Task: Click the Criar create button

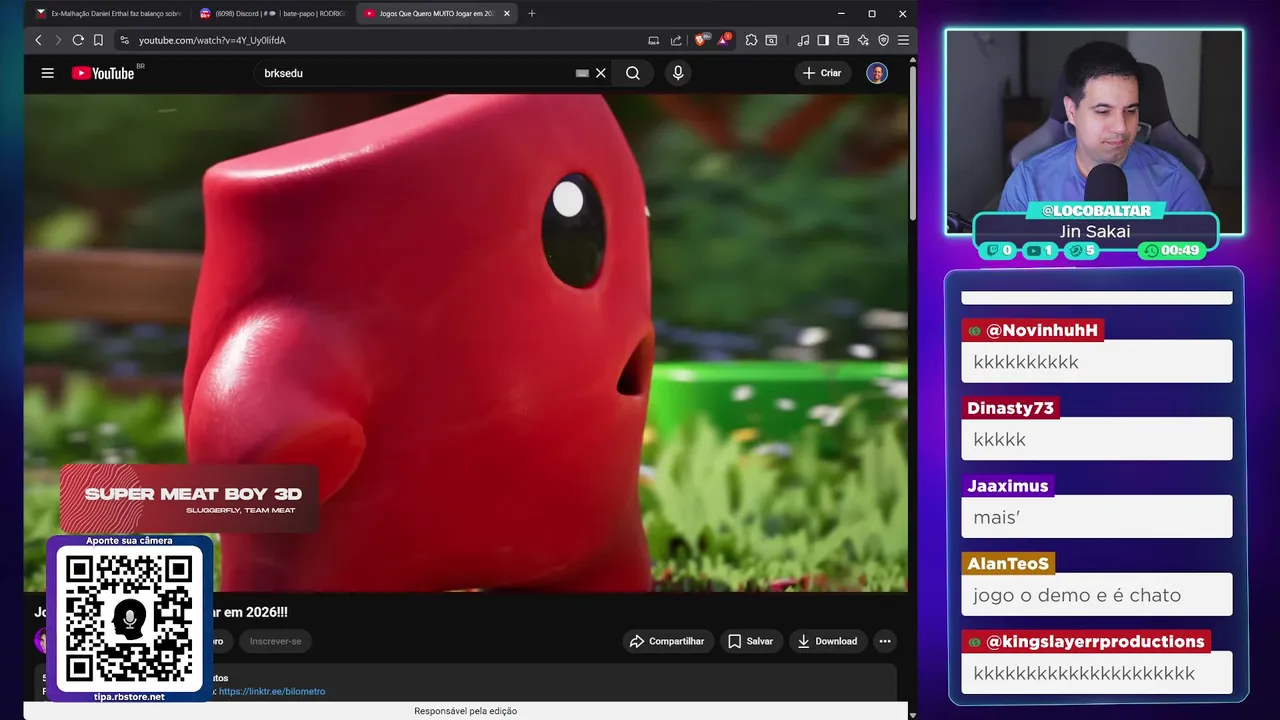Action: click(x=822, y=73)
